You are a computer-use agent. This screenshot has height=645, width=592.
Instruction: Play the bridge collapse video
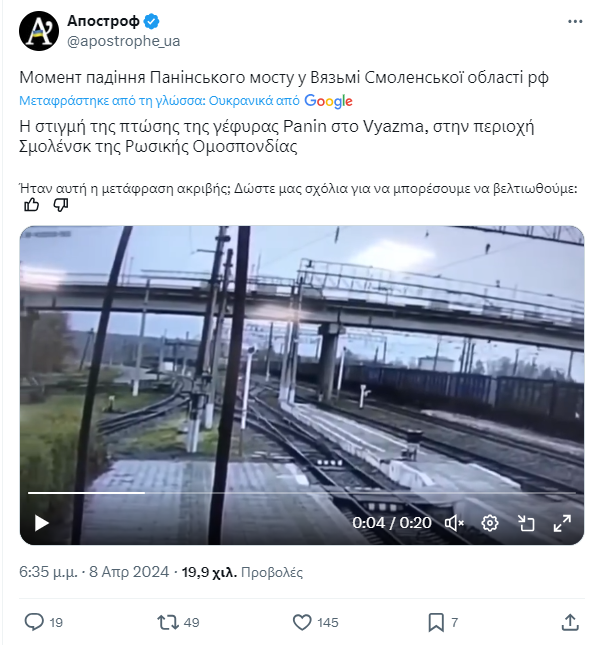click(42, 523)
